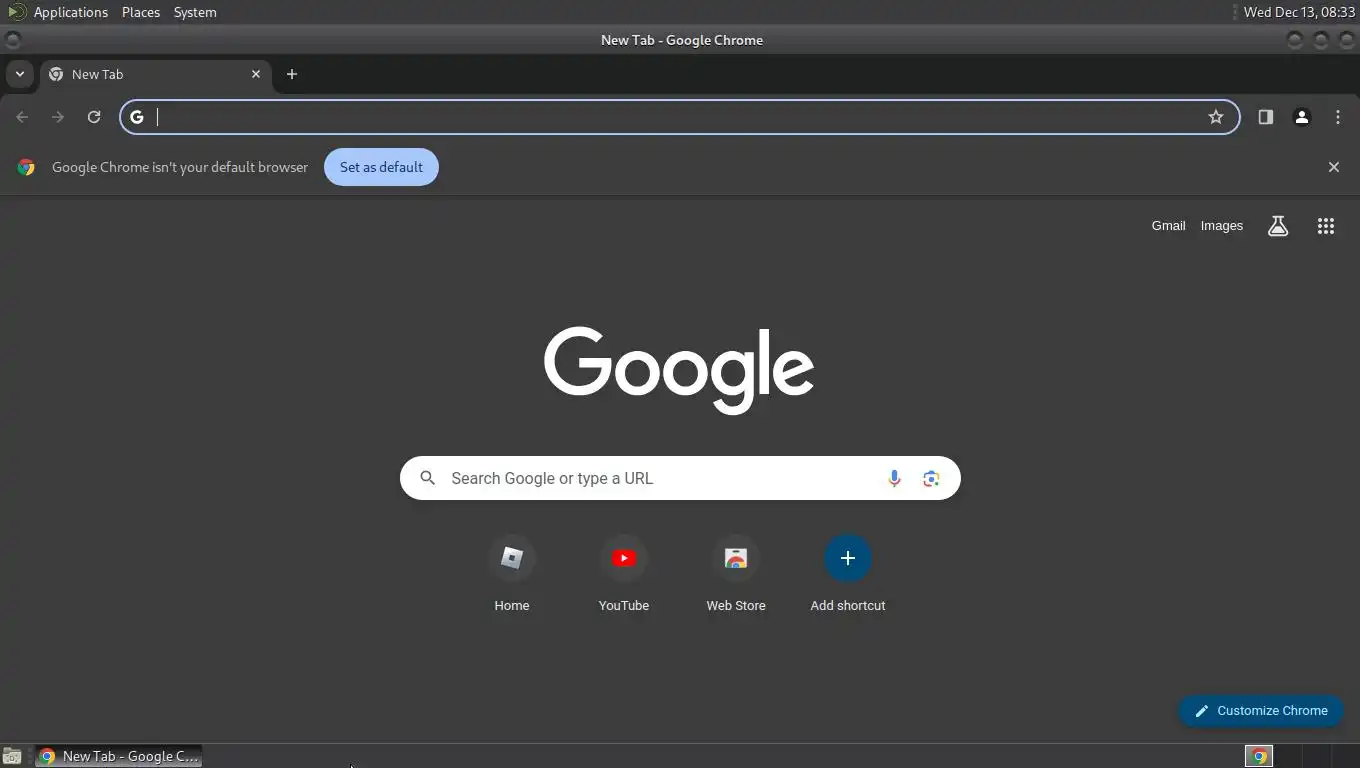1360x768 pixels.
Task: Open the profile avatar icon
Action: pos(1302,117)
